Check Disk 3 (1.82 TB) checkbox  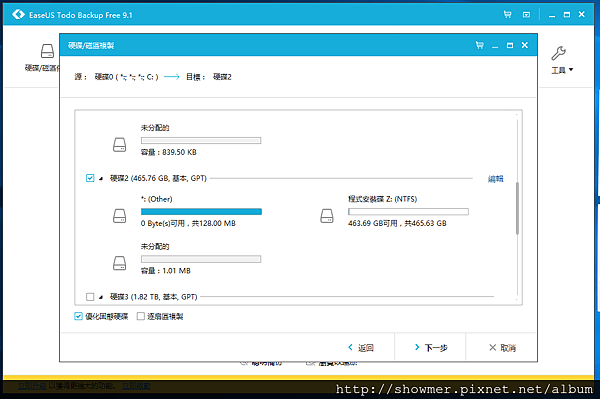[x=90, y=297]
